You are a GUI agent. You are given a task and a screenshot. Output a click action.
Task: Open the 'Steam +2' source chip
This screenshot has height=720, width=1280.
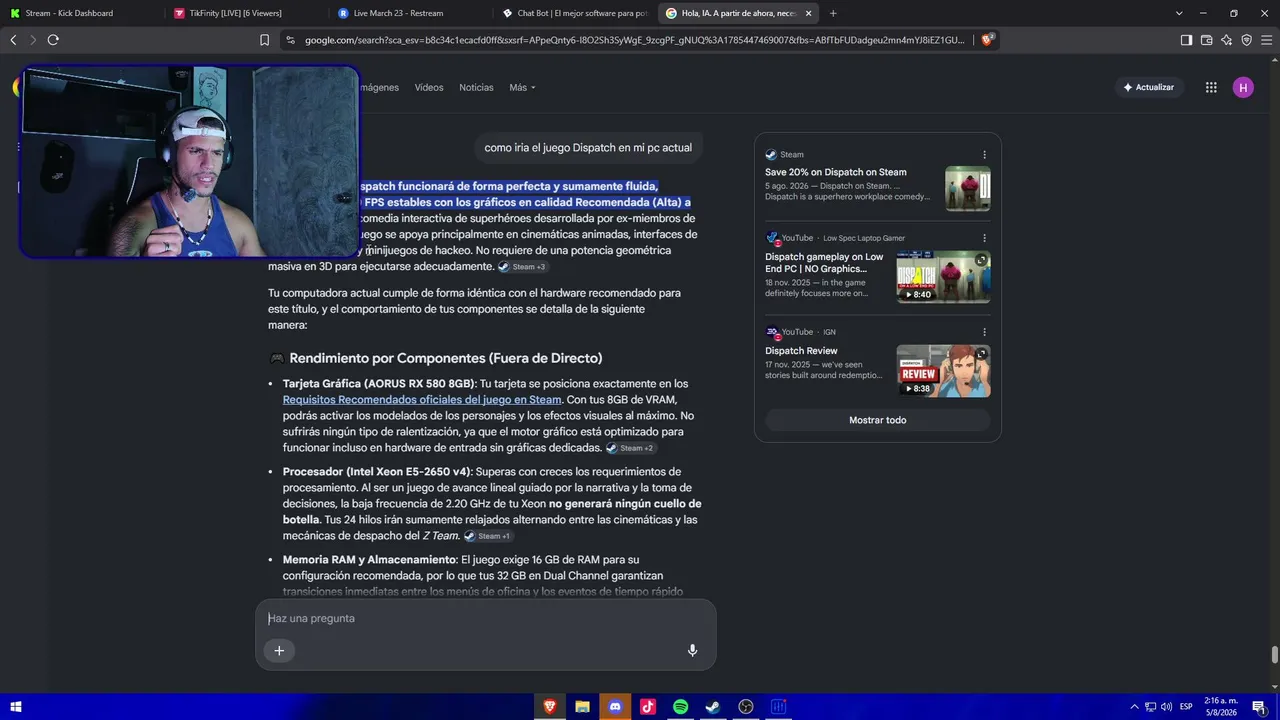coord(631,448)
